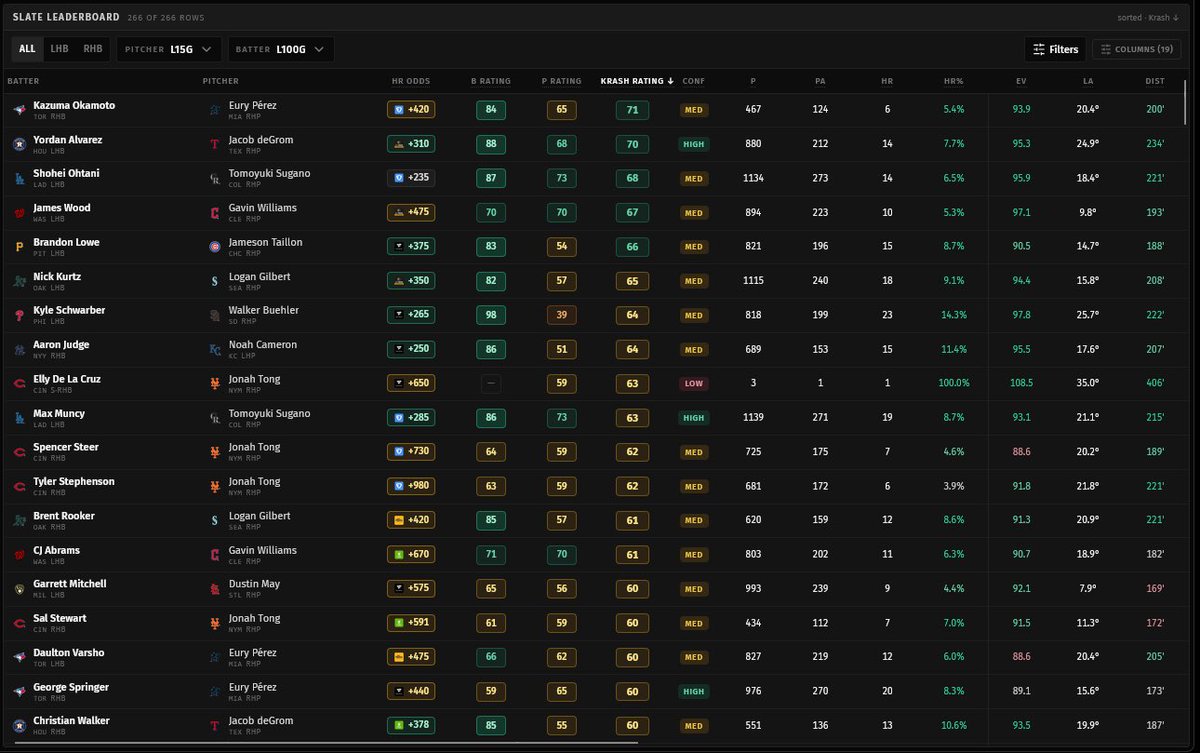
Task: Click +235 odds for Shohei Ohtani
Action: click(x=411, y=178)
